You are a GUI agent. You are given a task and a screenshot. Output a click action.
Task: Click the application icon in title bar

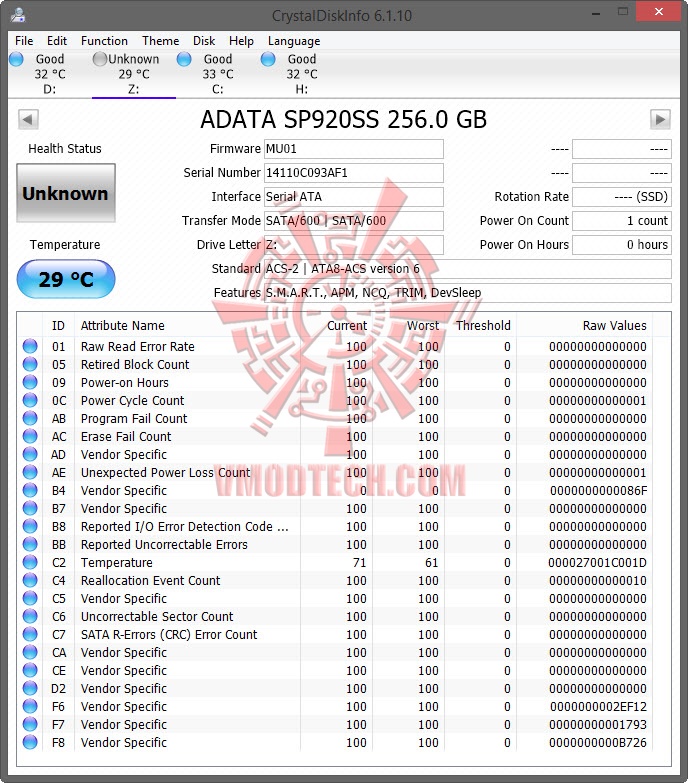point(18,15)
